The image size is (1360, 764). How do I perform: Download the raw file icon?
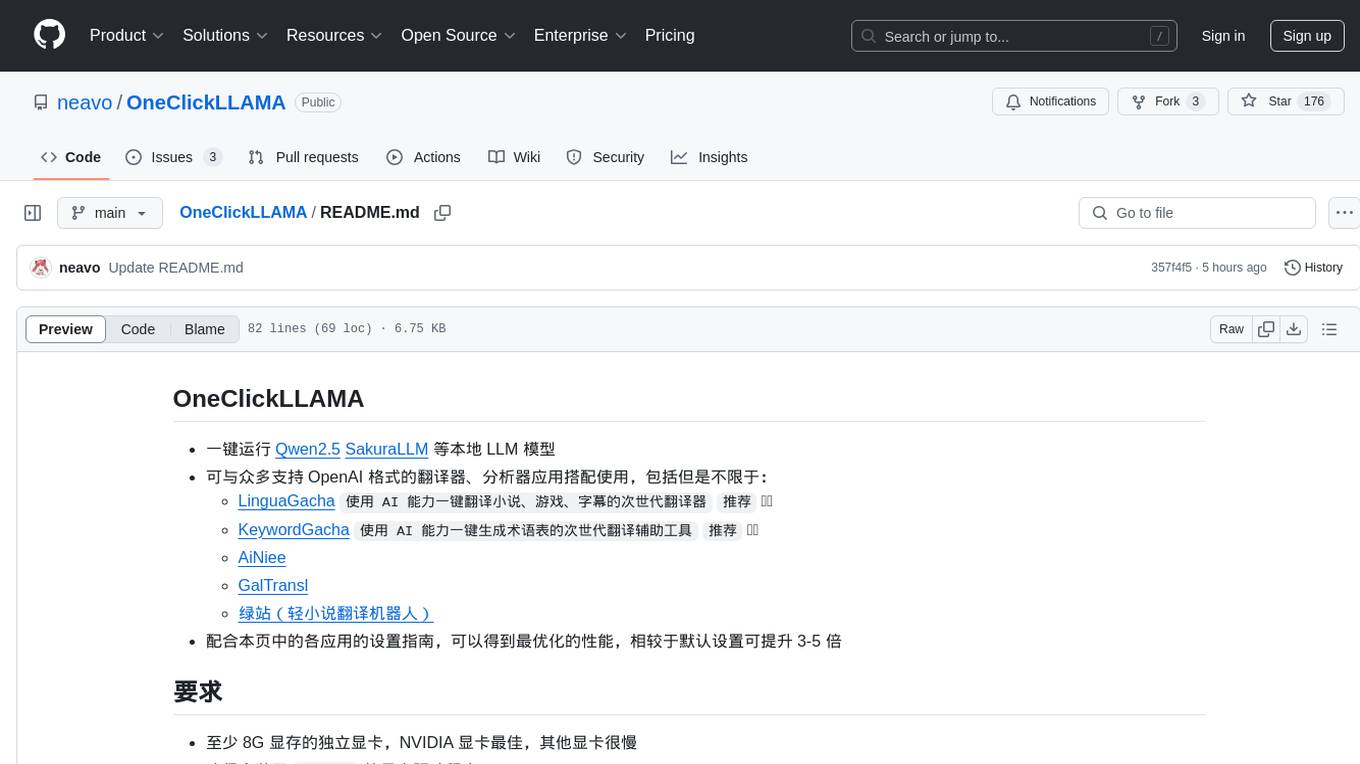coord(1293,329)
